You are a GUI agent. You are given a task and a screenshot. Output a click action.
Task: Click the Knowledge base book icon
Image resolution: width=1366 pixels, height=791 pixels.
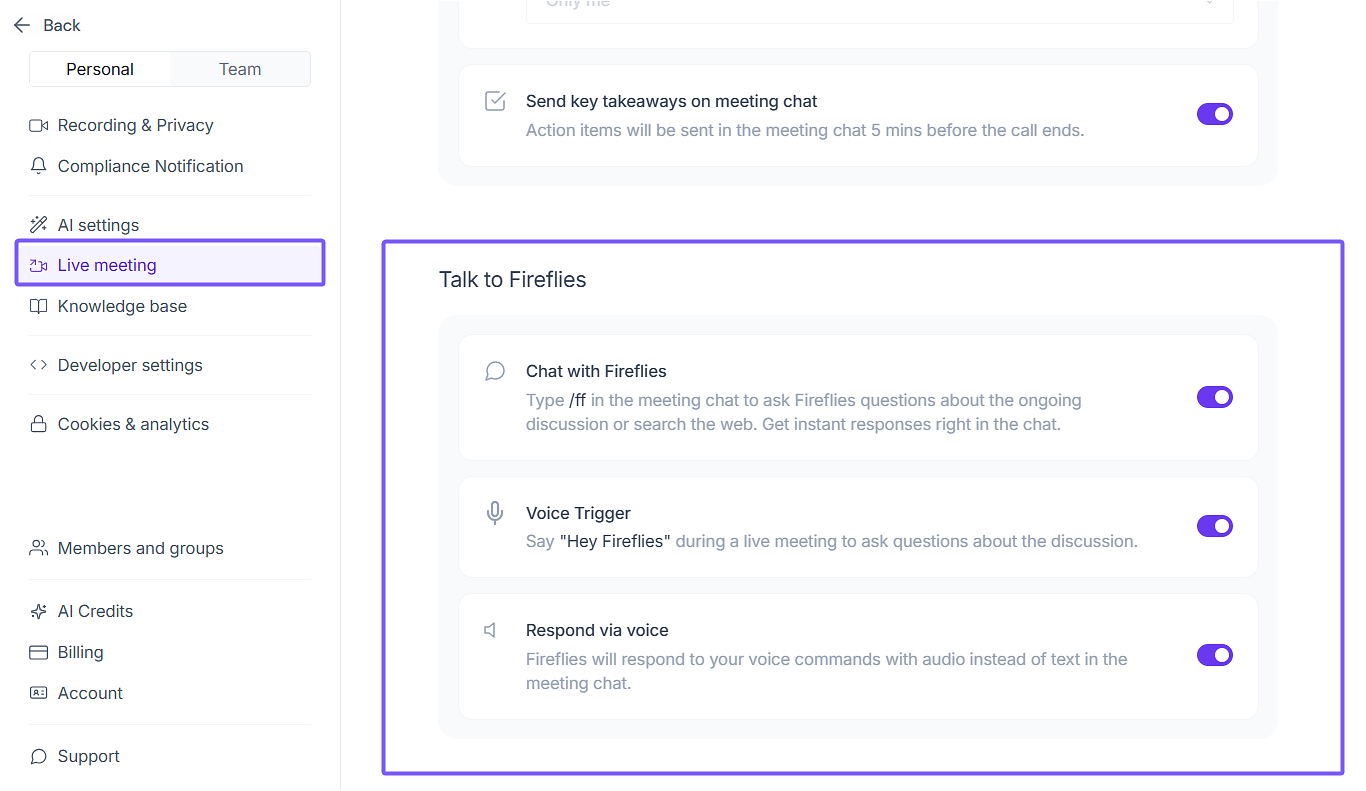[x=39, y=306]
